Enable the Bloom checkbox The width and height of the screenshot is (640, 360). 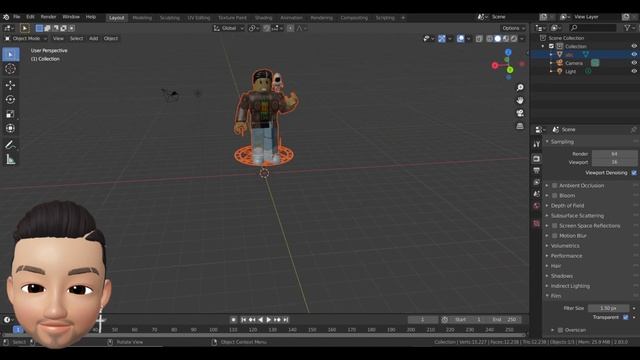555,196
